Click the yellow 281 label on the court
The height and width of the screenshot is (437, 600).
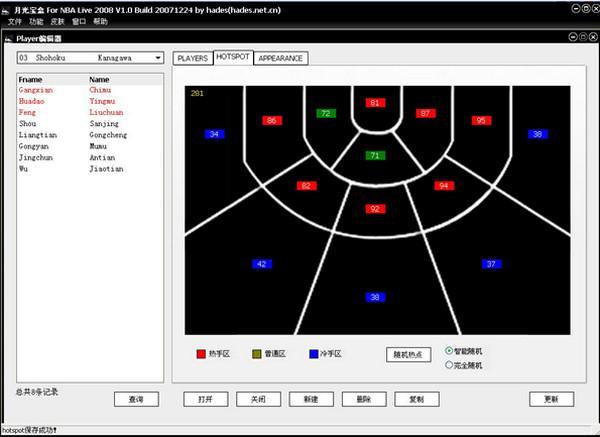tap(197, 93)
